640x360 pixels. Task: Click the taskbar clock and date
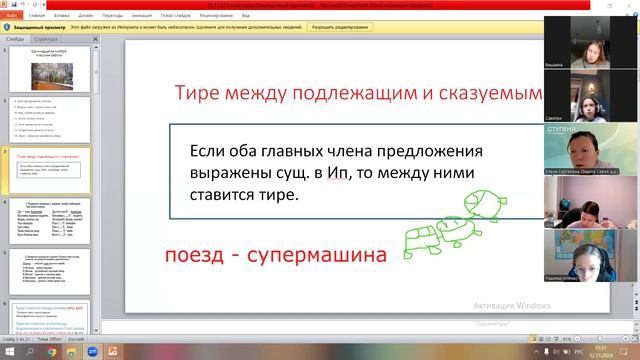click(601, 351)
